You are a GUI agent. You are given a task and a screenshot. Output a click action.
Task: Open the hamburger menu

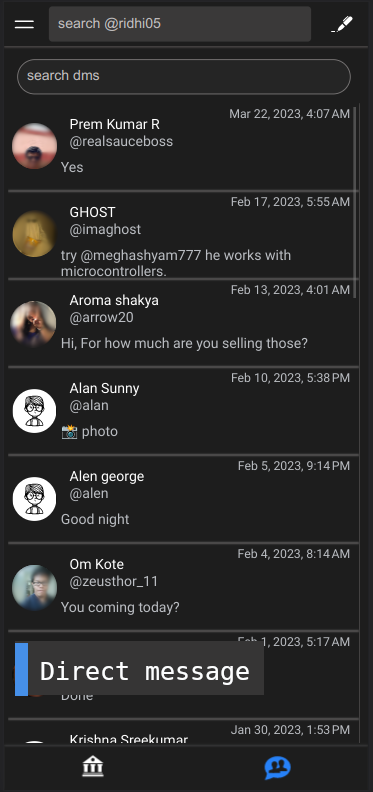24,24
